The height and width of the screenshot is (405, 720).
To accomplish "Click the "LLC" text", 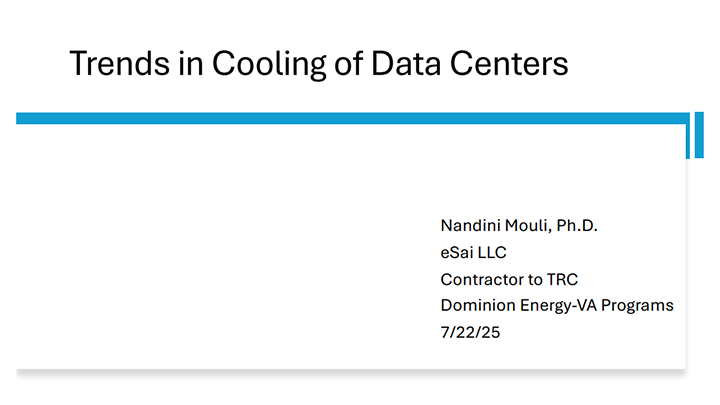I will 492,253.
